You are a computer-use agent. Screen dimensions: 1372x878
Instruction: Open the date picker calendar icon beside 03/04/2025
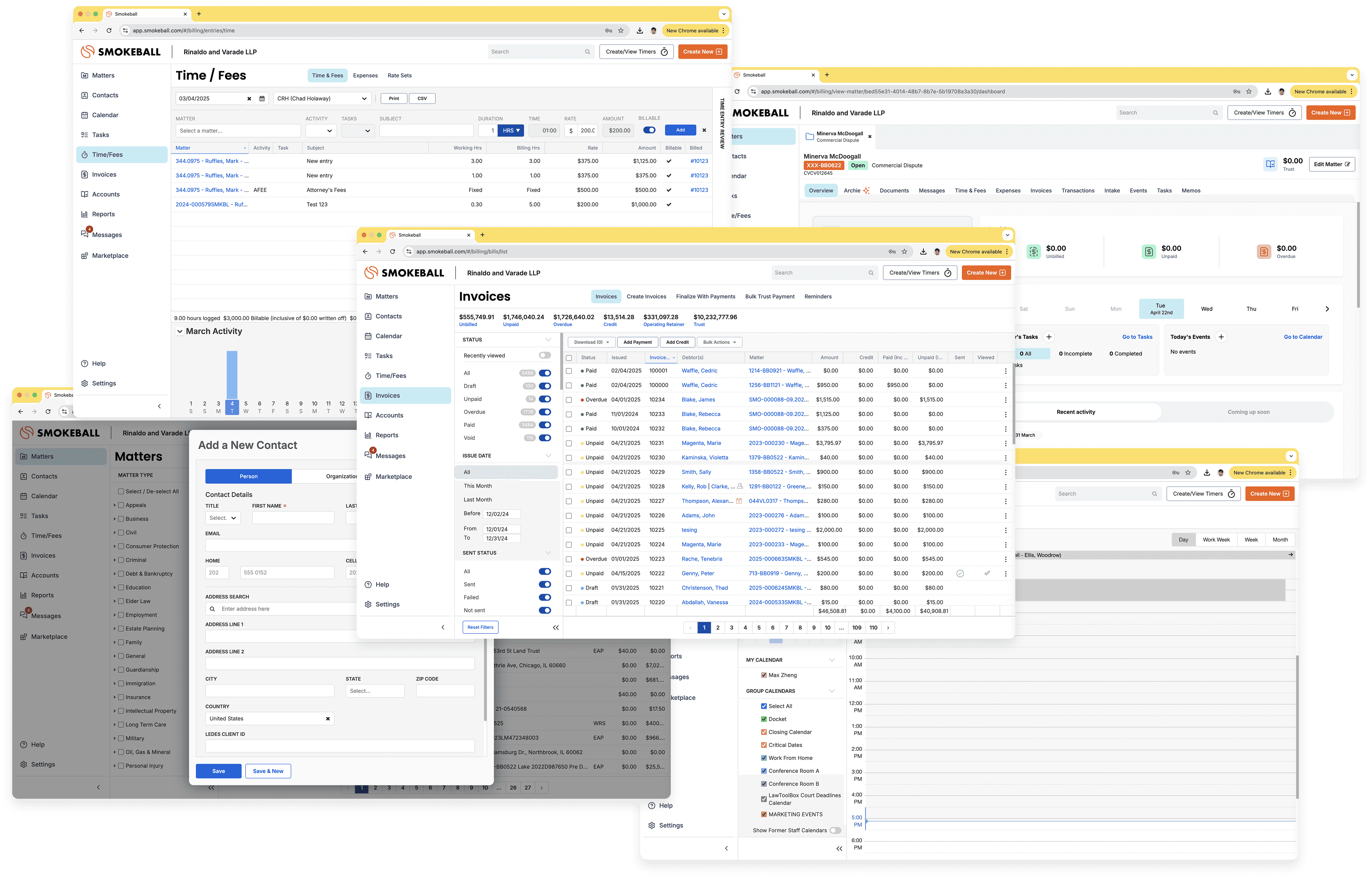[x=262, y=99]
